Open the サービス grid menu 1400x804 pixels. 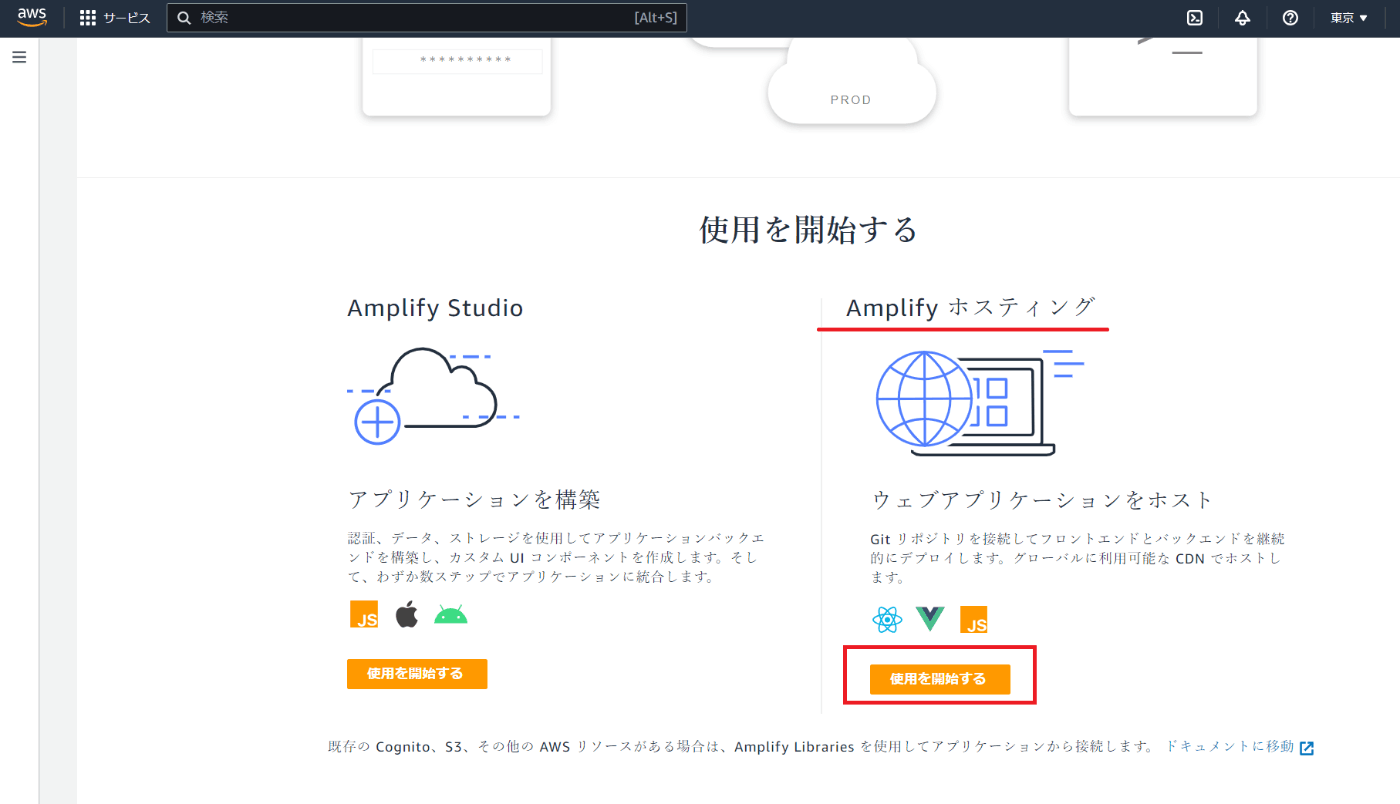[x=115, y=18]
